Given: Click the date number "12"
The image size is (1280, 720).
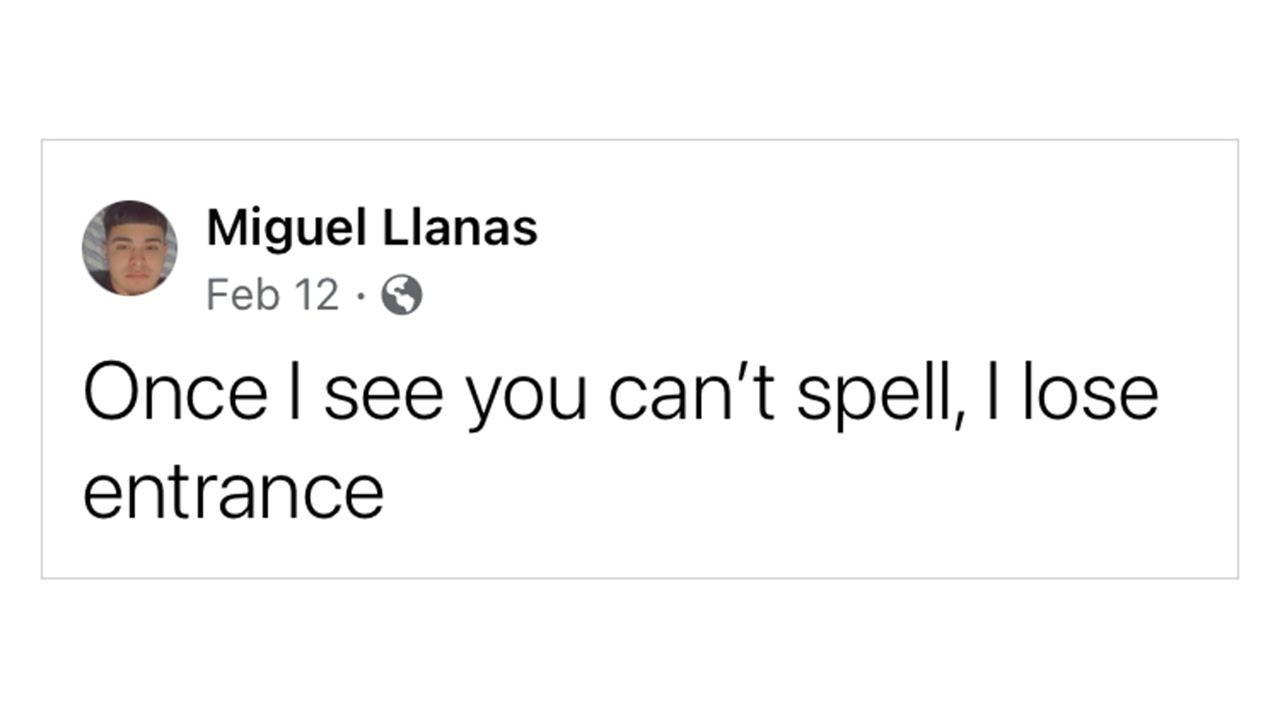Looking at the screenshot, I should 317,296.
